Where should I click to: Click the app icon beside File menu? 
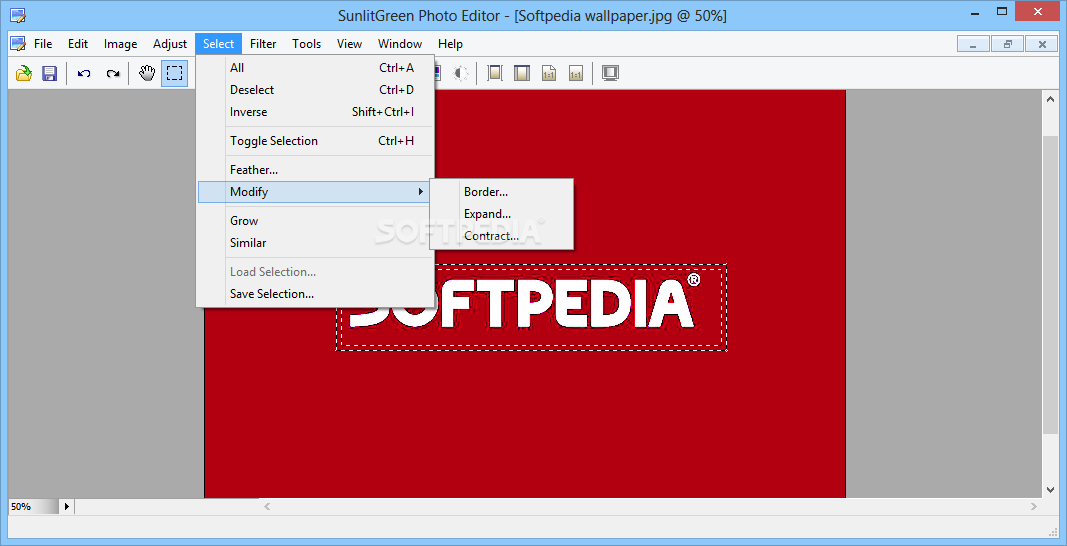pos(18,44)
